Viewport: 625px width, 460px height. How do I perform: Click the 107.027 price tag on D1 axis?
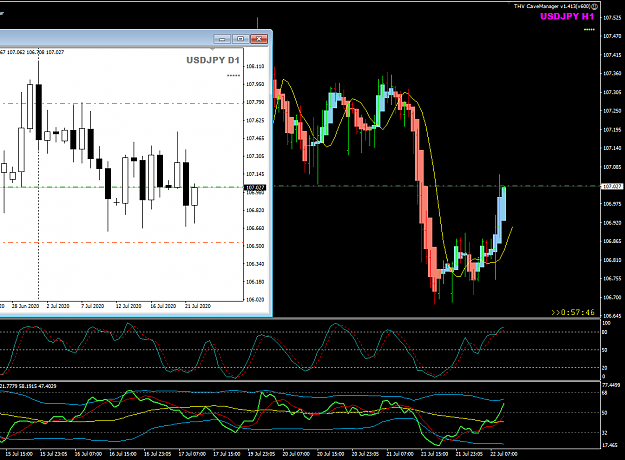click(255, 187)
